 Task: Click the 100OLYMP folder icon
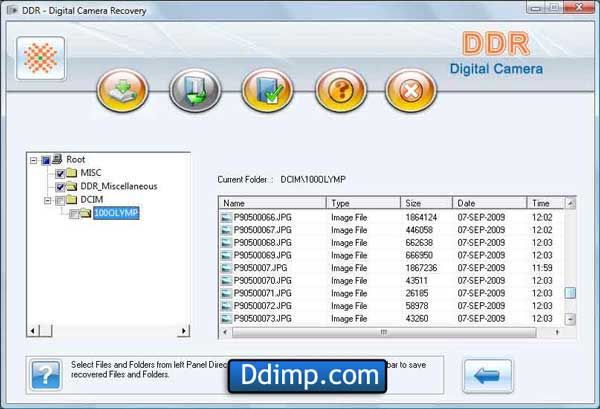click(x=85, y=213)
